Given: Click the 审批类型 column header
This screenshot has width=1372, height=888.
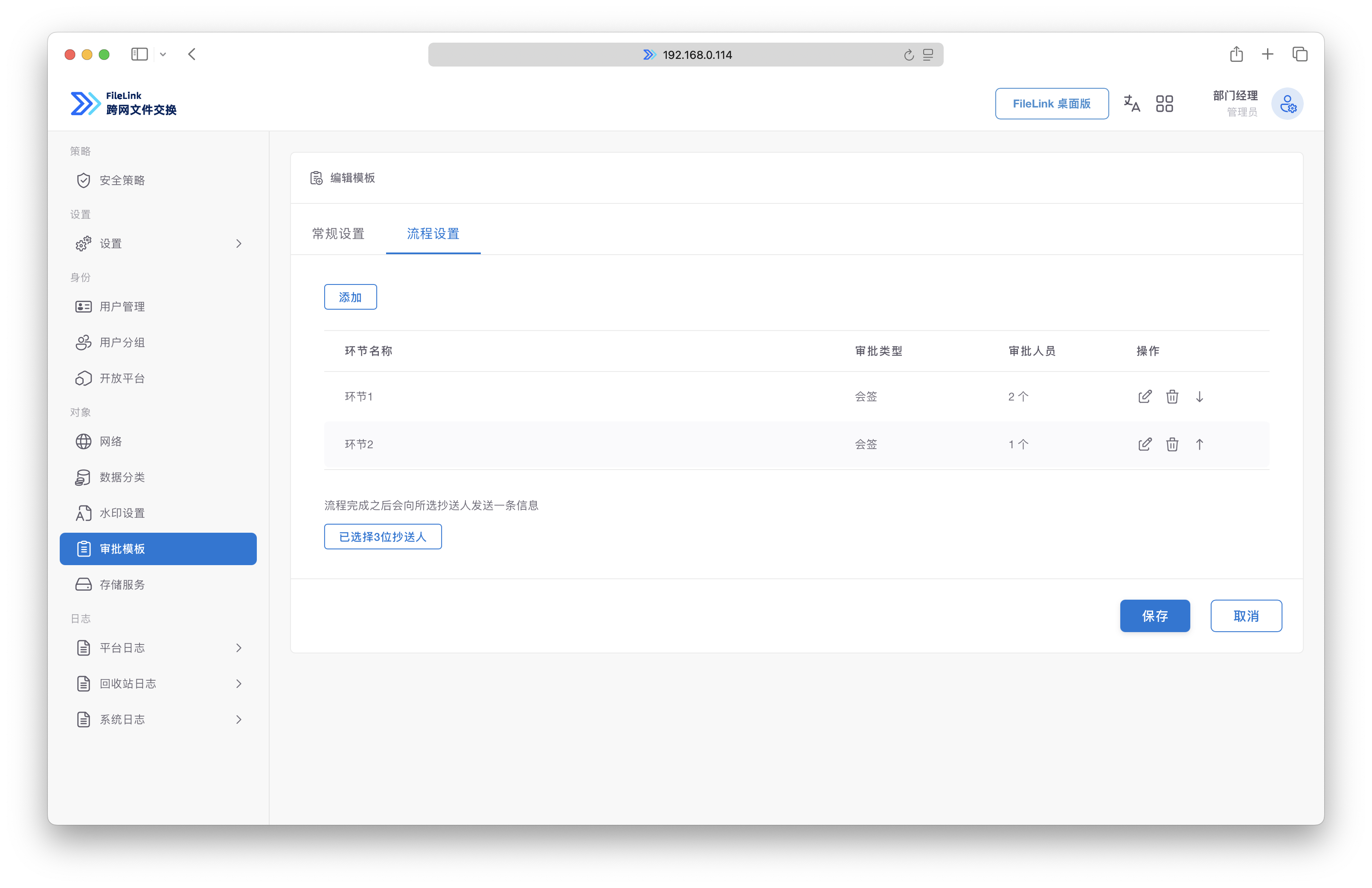Looking at the screenshot, I should click(878, 351).
